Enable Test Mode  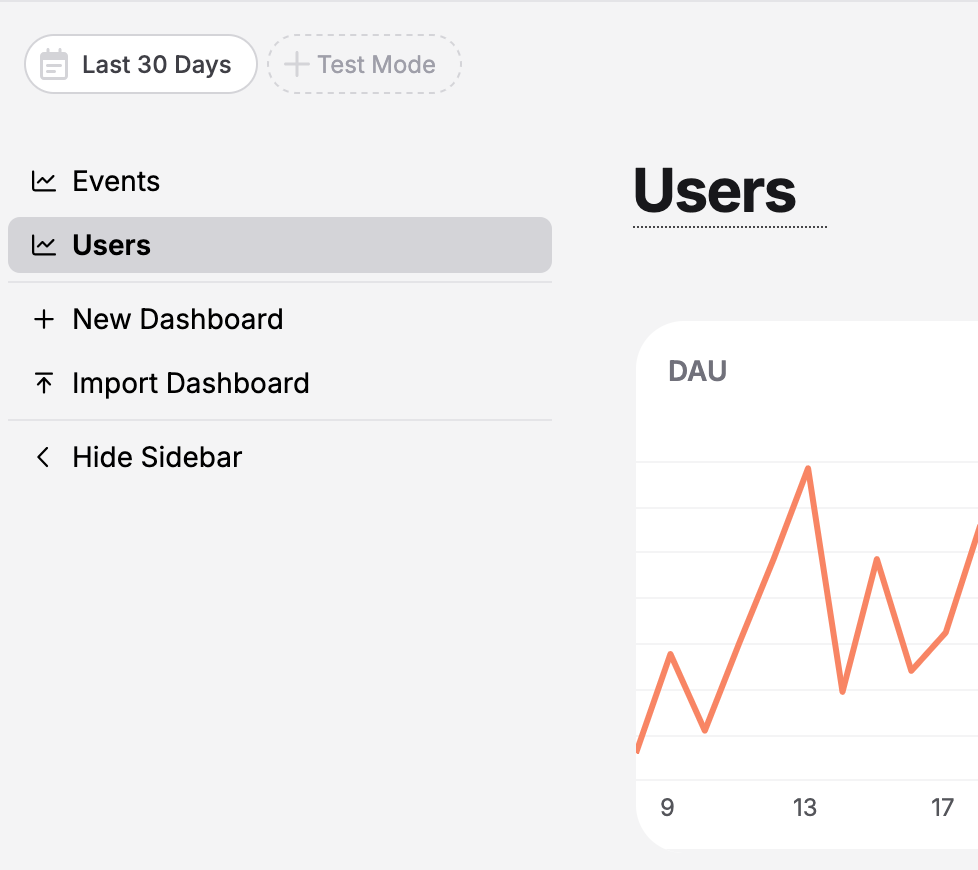(x=364, y=63)
